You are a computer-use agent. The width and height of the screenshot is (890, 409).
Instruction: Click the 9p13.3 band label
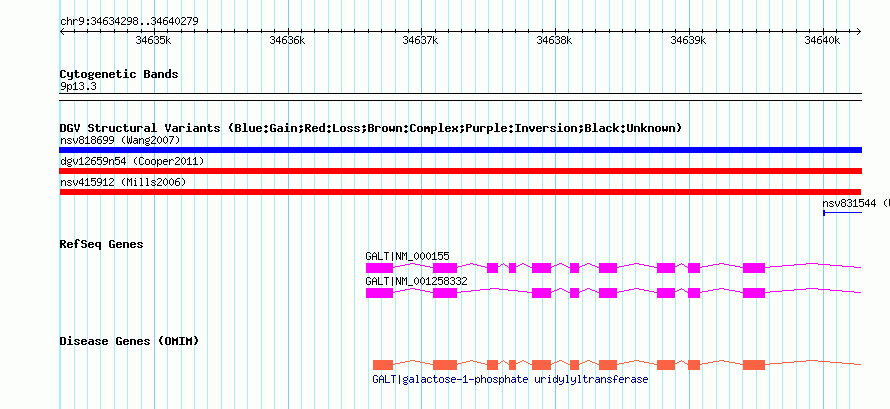tap(79, 87)
